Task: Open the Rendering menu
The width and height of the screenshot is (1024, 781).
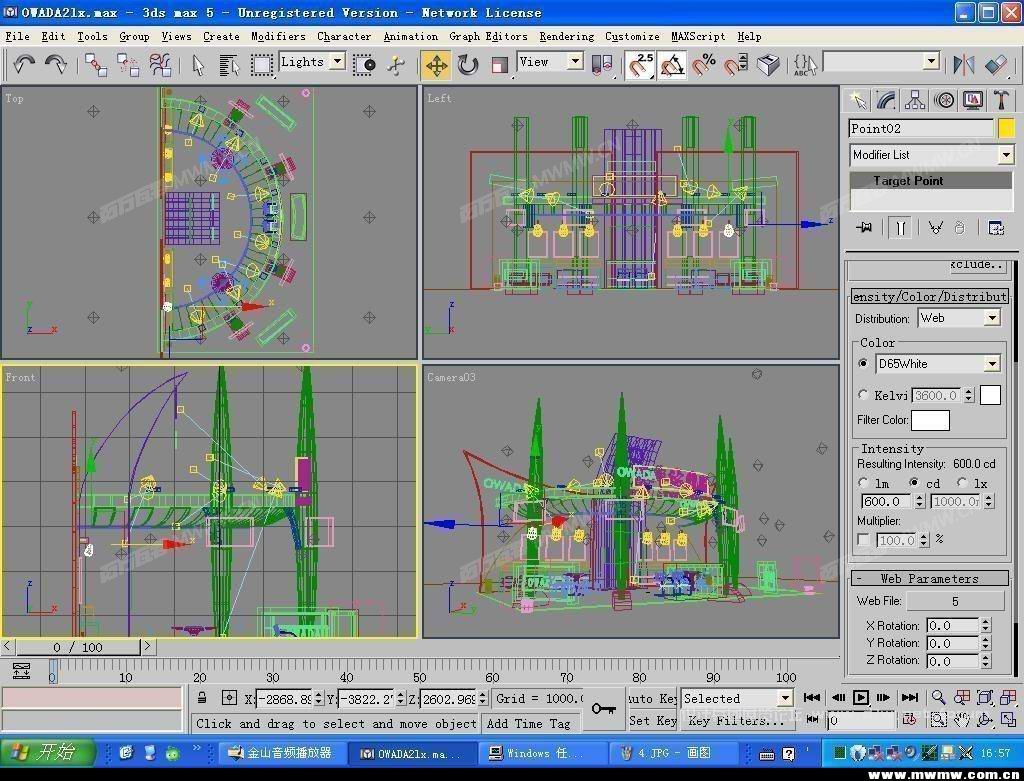Action: [566, 37]
